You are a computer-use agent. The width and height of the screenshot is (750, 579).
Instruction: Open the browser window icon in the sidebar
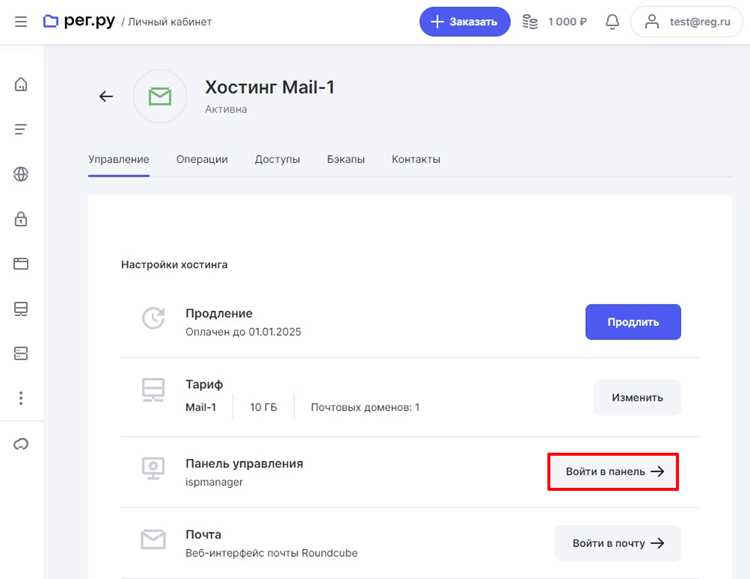click(21, 264)
